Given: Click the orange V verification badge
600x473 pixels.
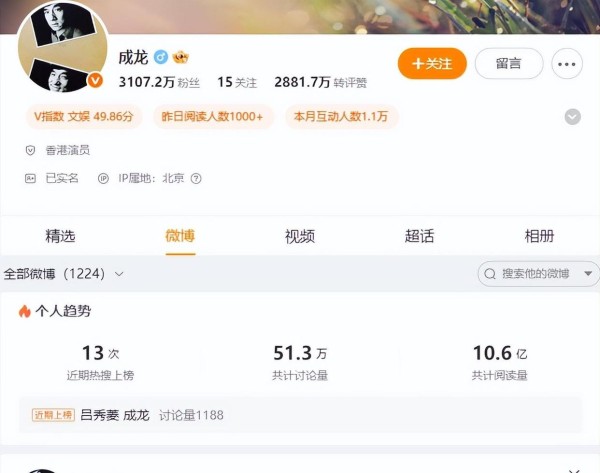Looking at the screenshot, I should click(95, 81).
